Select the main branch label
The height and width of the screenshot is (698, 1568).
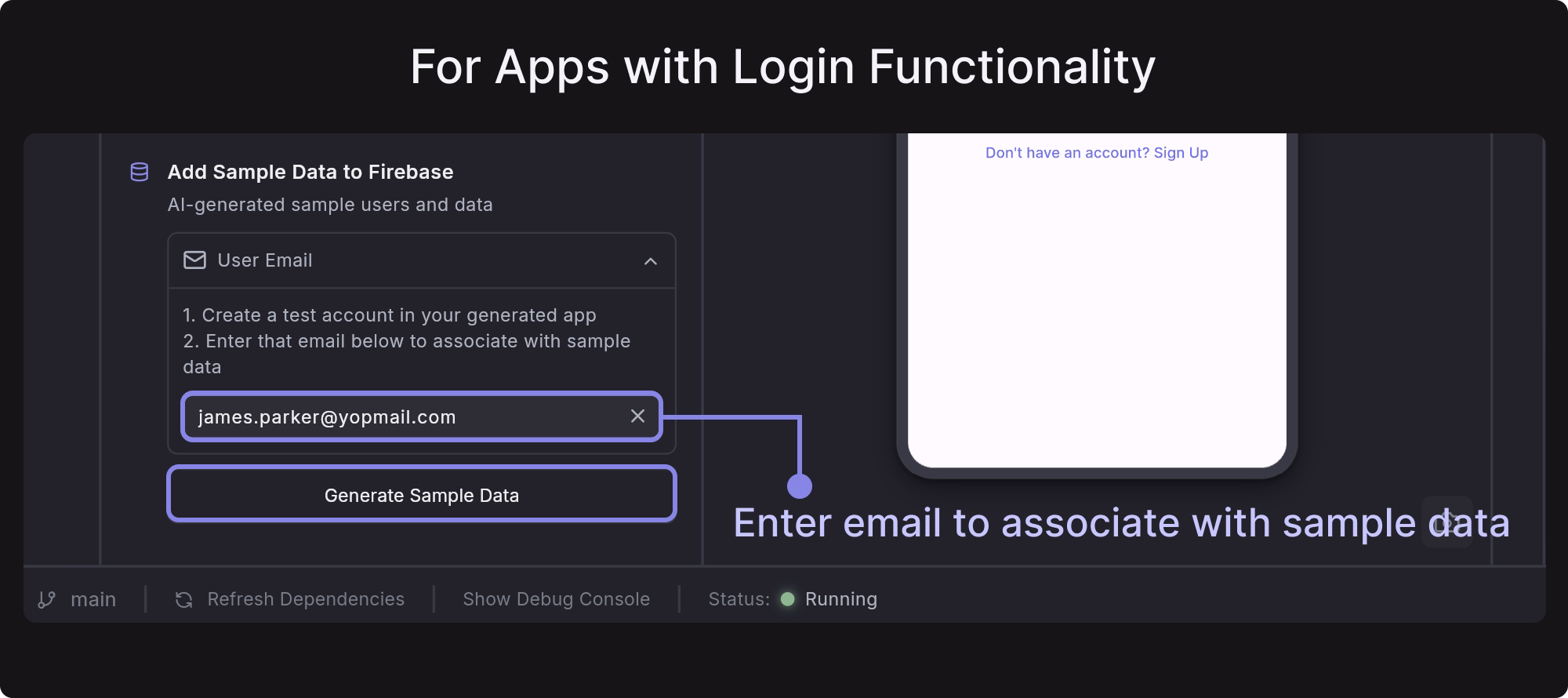(x=93, y=599)
